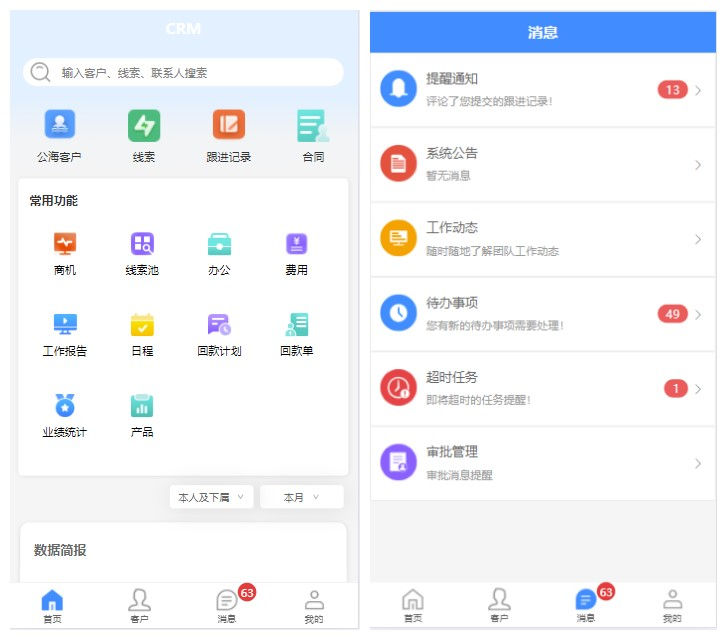
Task: Switch to 客户 tab in left screen
Action: [140, 606]
